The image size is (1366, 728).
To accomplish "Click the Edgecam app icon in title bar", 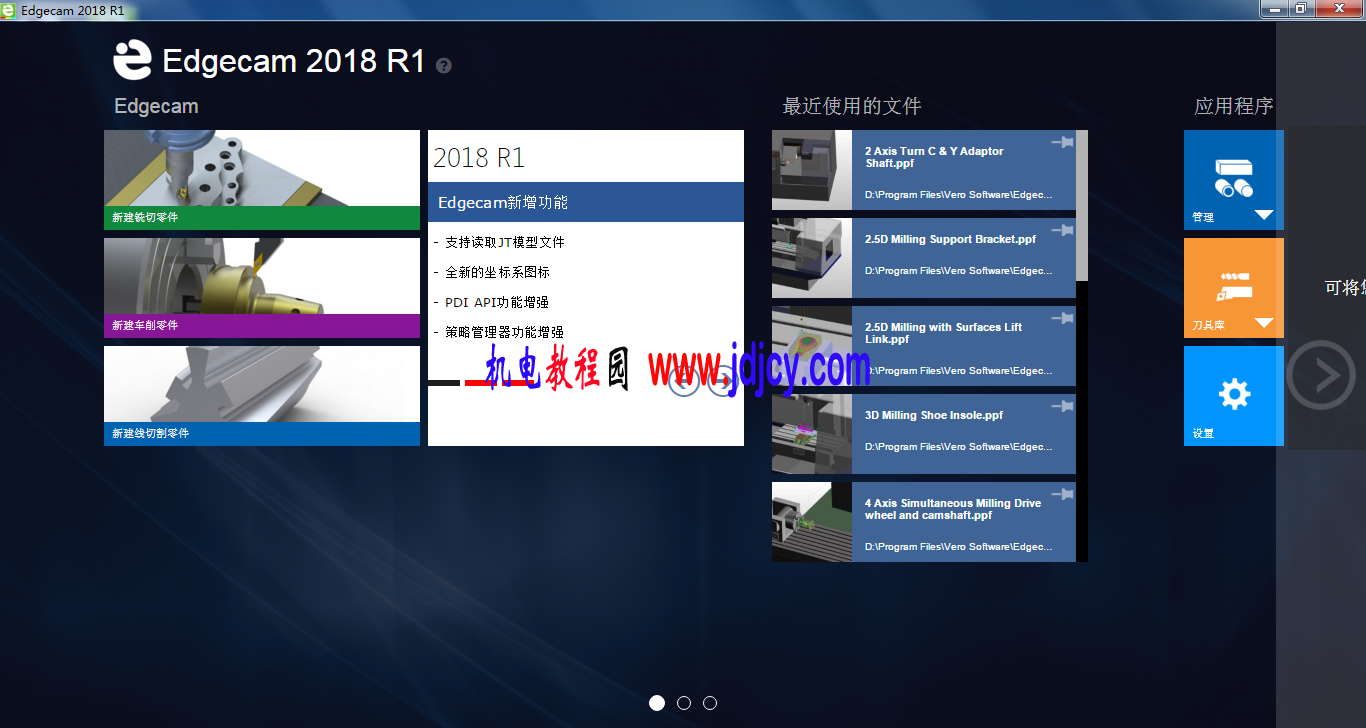I will 8,10.
